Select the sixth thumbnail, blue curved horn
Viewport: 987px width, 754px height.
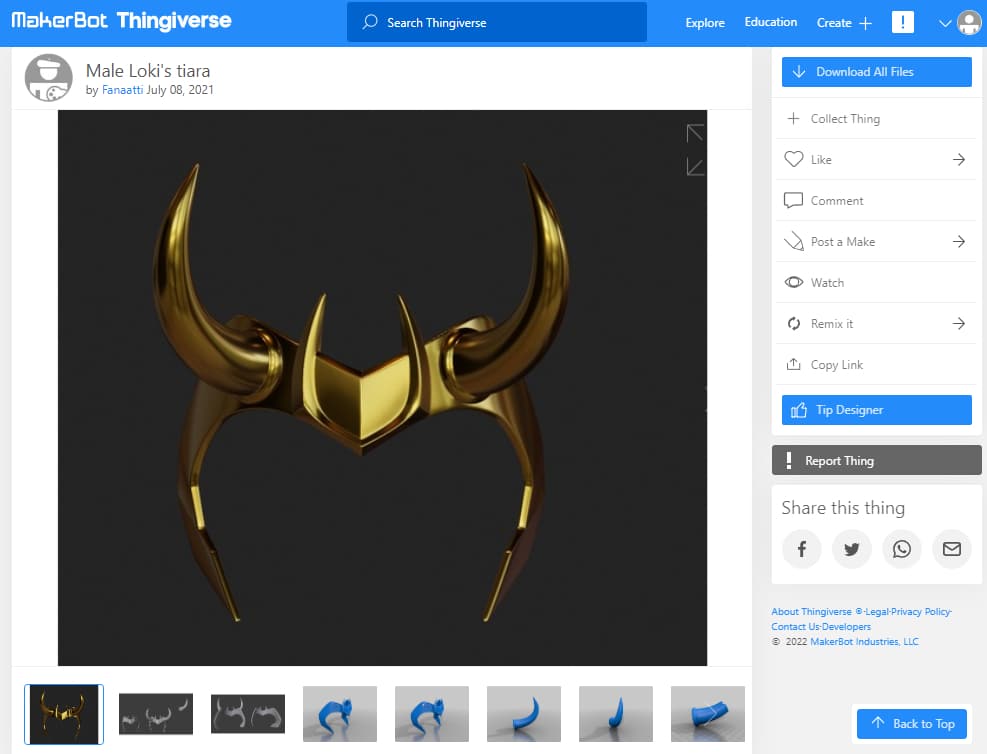[524, 714]
